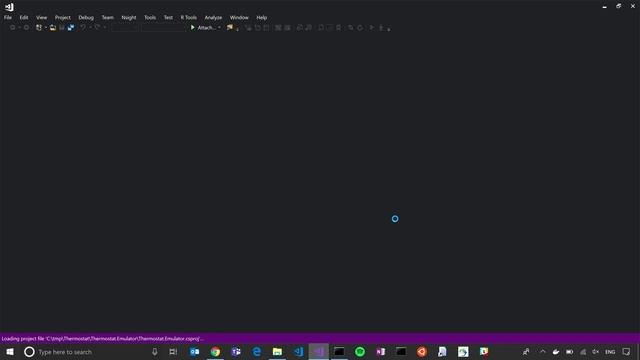The width and height of the screenshot is (640, 360).
Task: Open File Explorer from the taskbar
Action: click(x=277, y=352)
